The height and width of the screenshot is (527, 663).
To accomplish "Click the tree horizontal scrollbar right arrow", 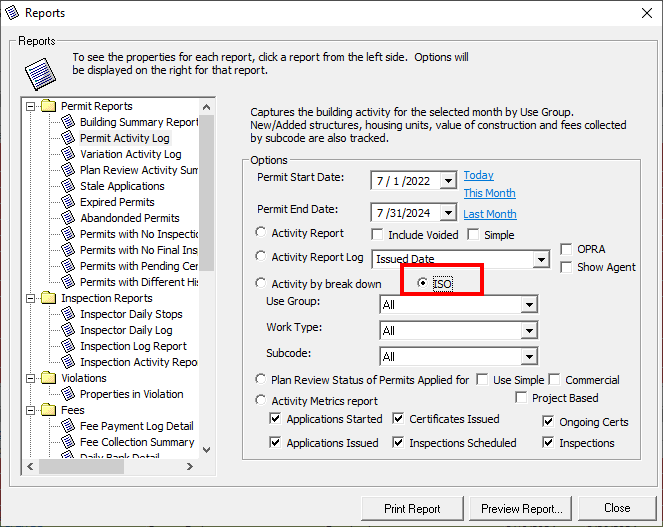I will [190, 467].
